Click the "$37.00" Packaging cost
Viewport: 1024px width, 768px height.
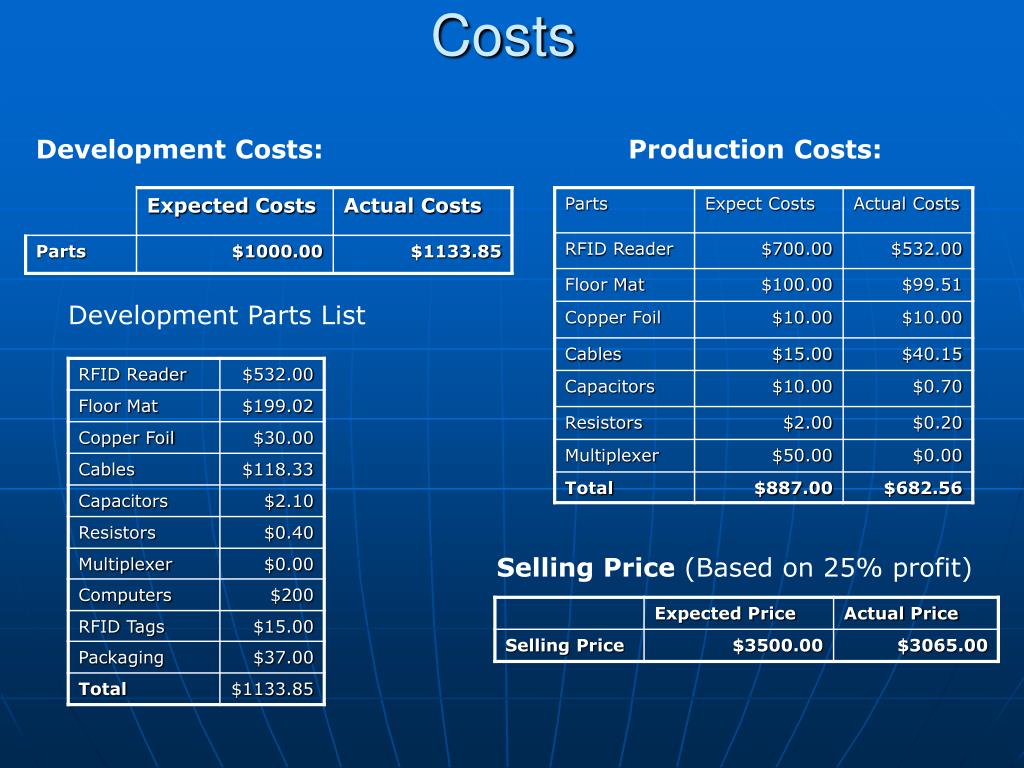(x=283, y=657)
